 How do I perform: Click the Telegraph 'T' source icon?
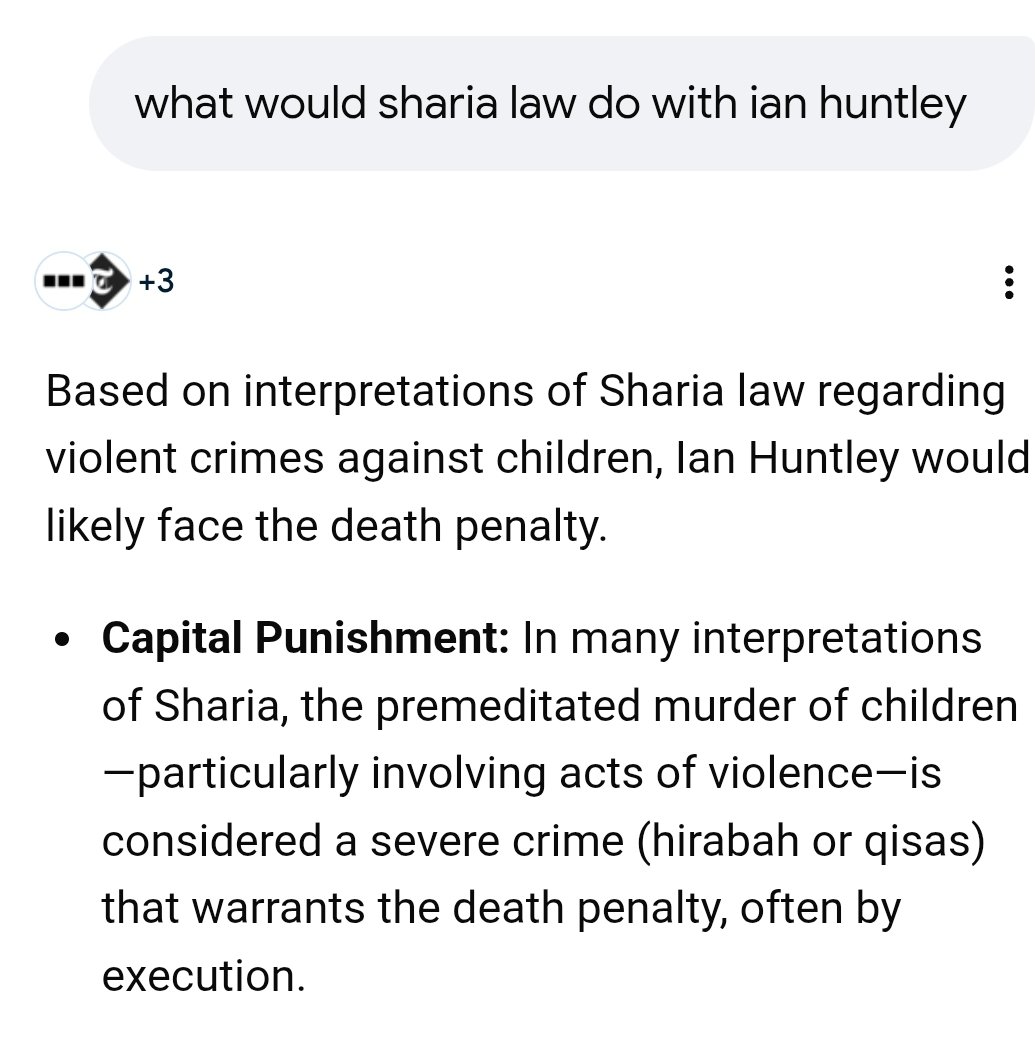pos(103,283)
